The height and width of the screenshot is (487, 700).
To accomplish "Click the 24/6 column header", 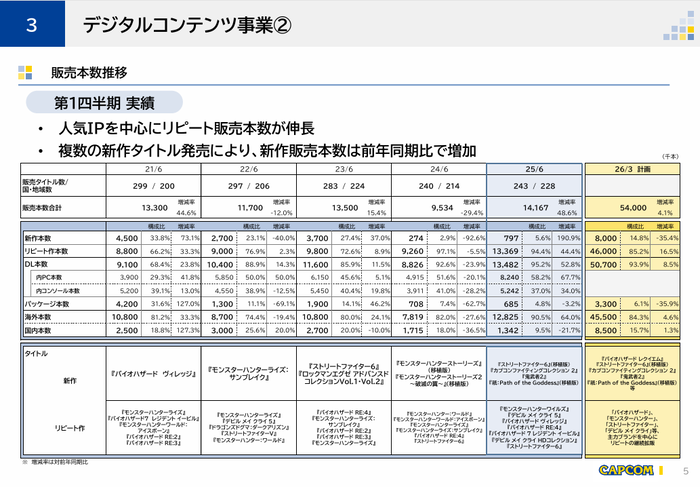I will pyautogui.click(x=439, y=169).
